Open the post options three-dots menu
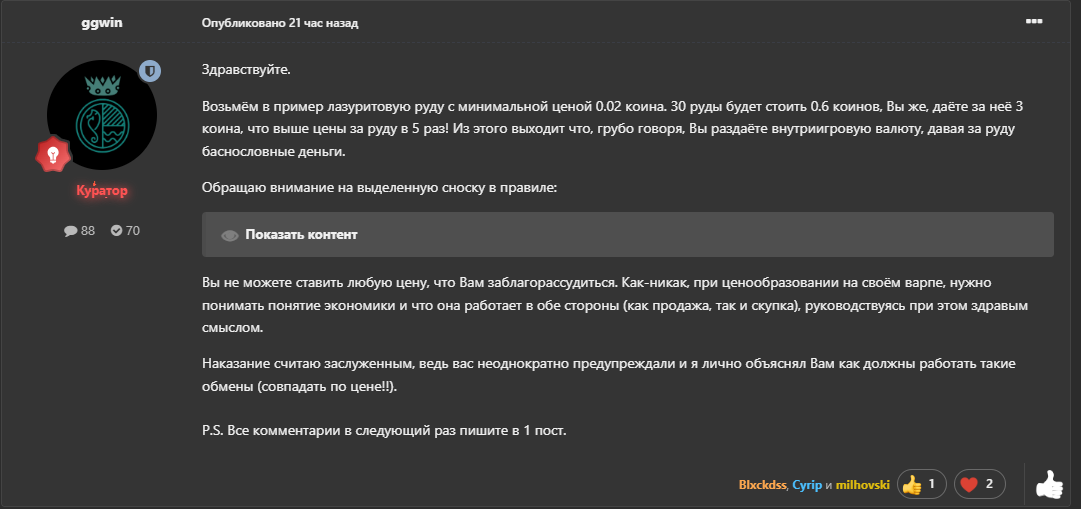The image size is (1081, 509). point(1033,21)
